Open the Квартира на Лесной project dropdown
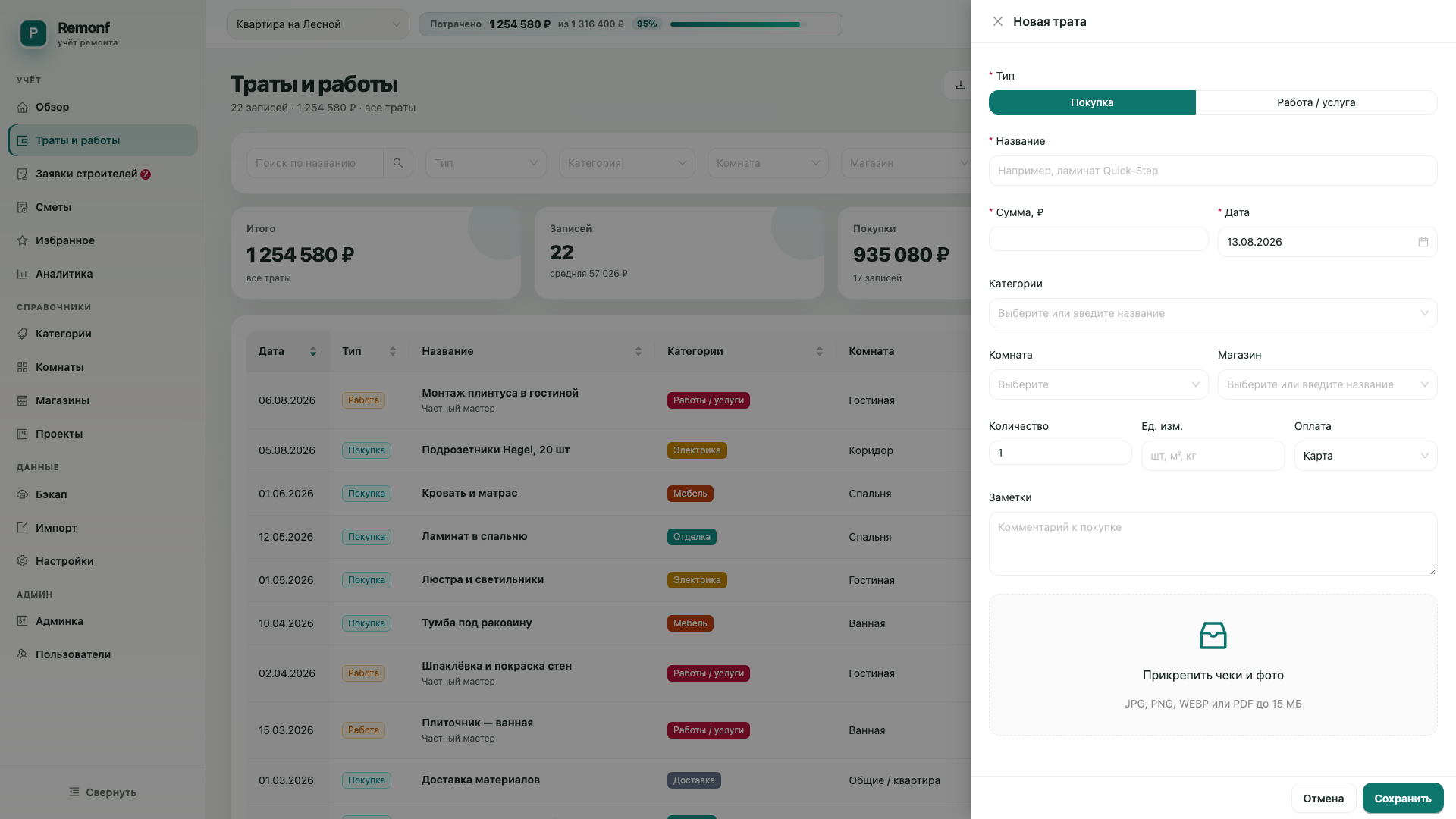 click(318, 24)
